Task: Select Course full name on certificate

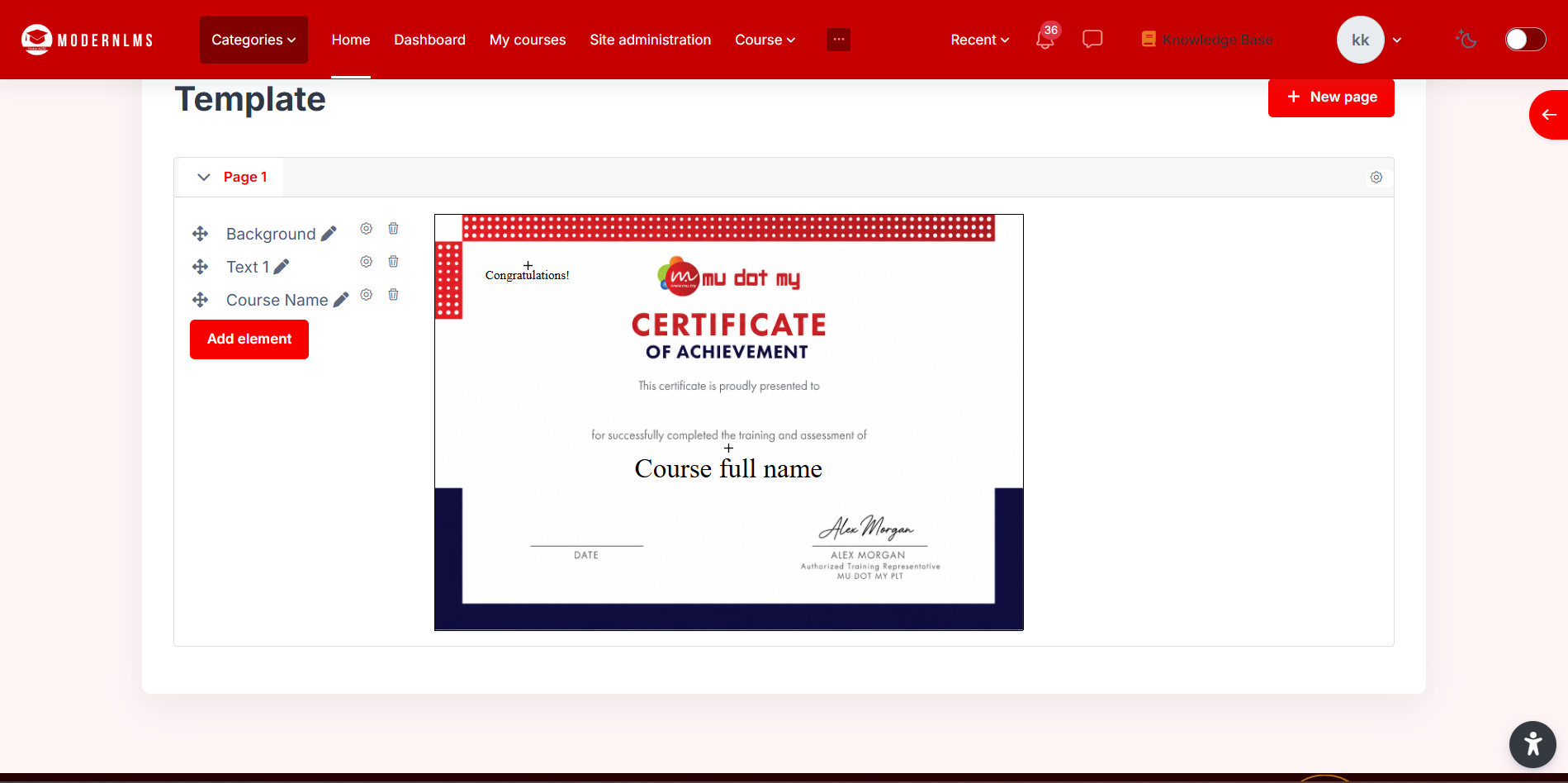Action: click(x=728, y=469)
